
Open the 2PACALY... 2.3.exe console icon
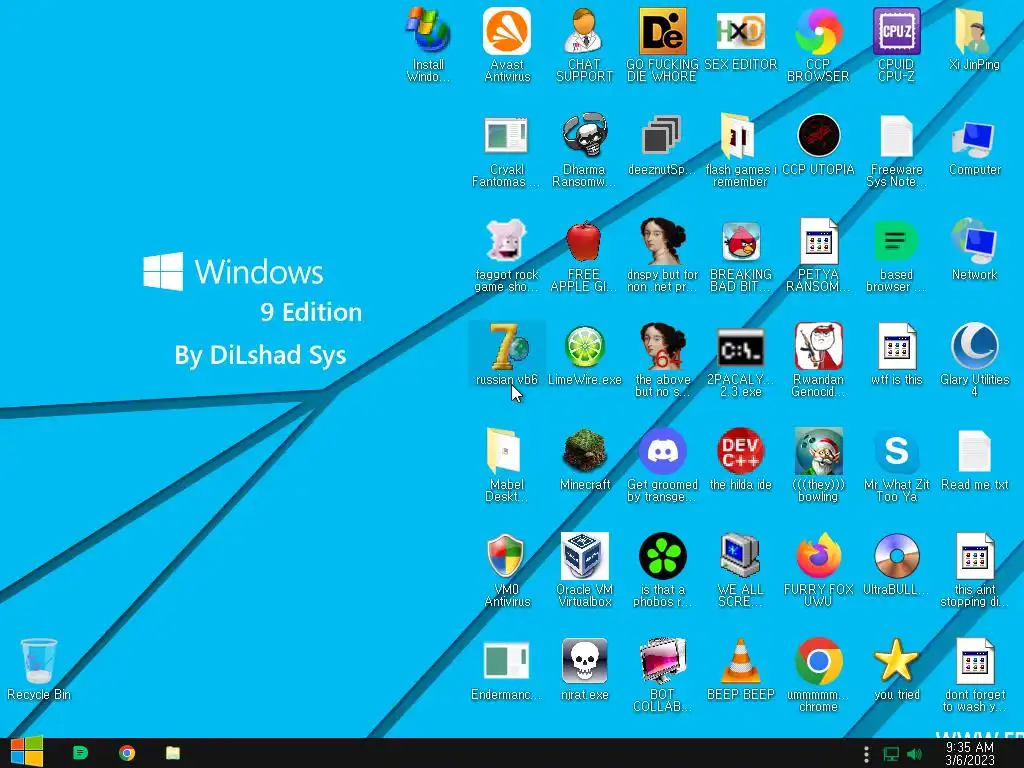pos(741,360)
